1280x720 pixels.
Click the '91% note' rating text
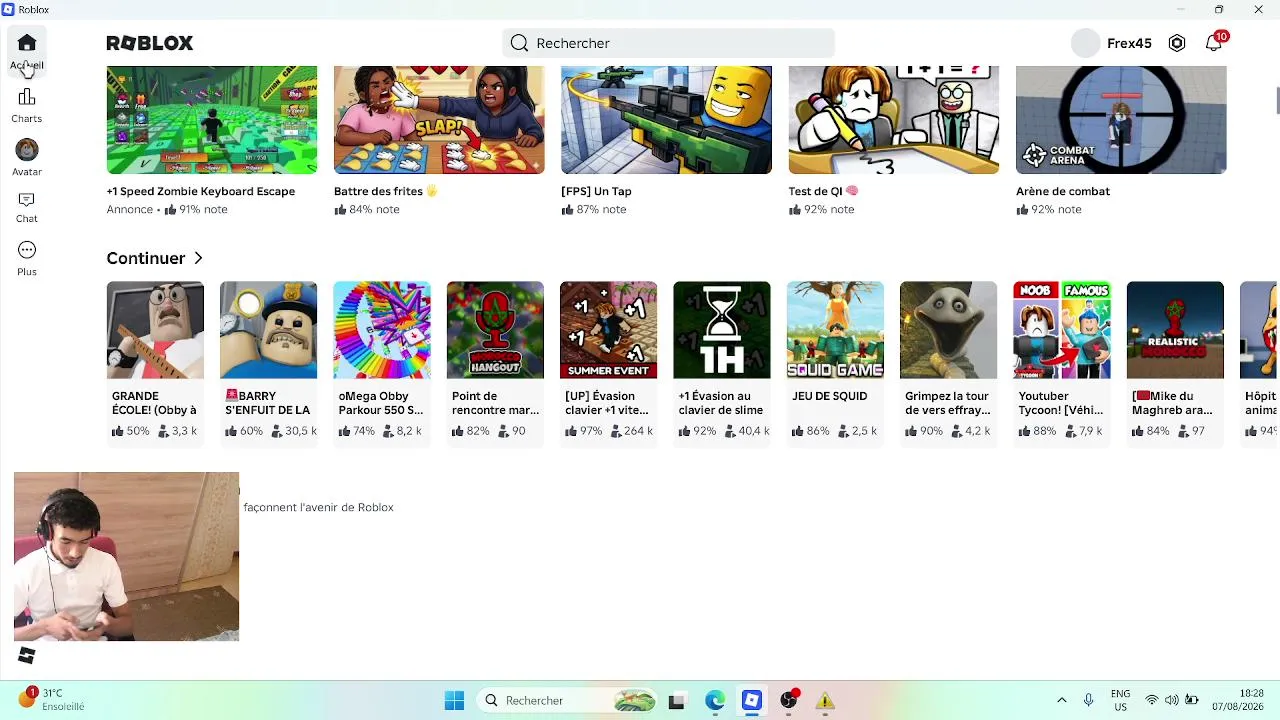(x=203, y=210)
